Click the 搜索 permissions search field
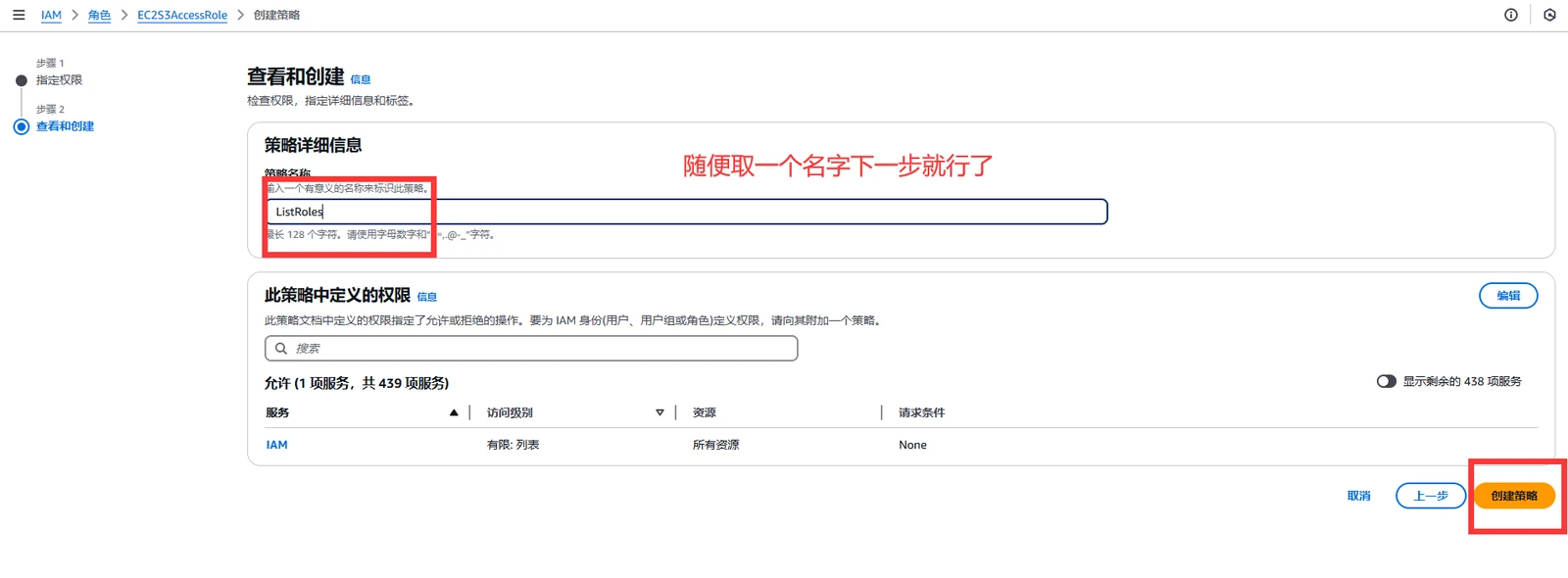This screenshot has width=1568, height=578. click(531, 349)
